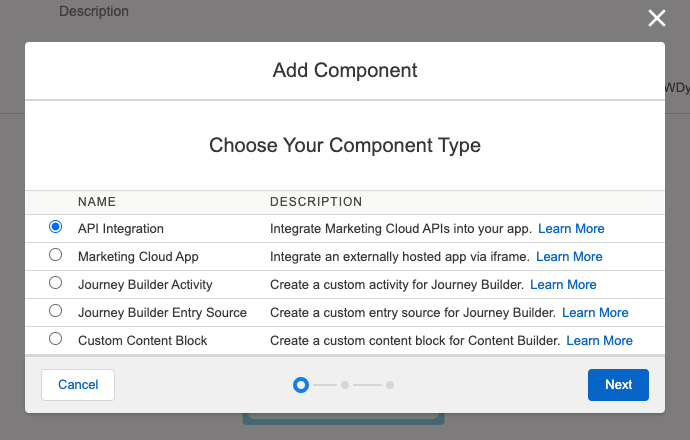Click the second step progress dot
Viewport: 690px width, 440px height.
[x=345, y=385]
